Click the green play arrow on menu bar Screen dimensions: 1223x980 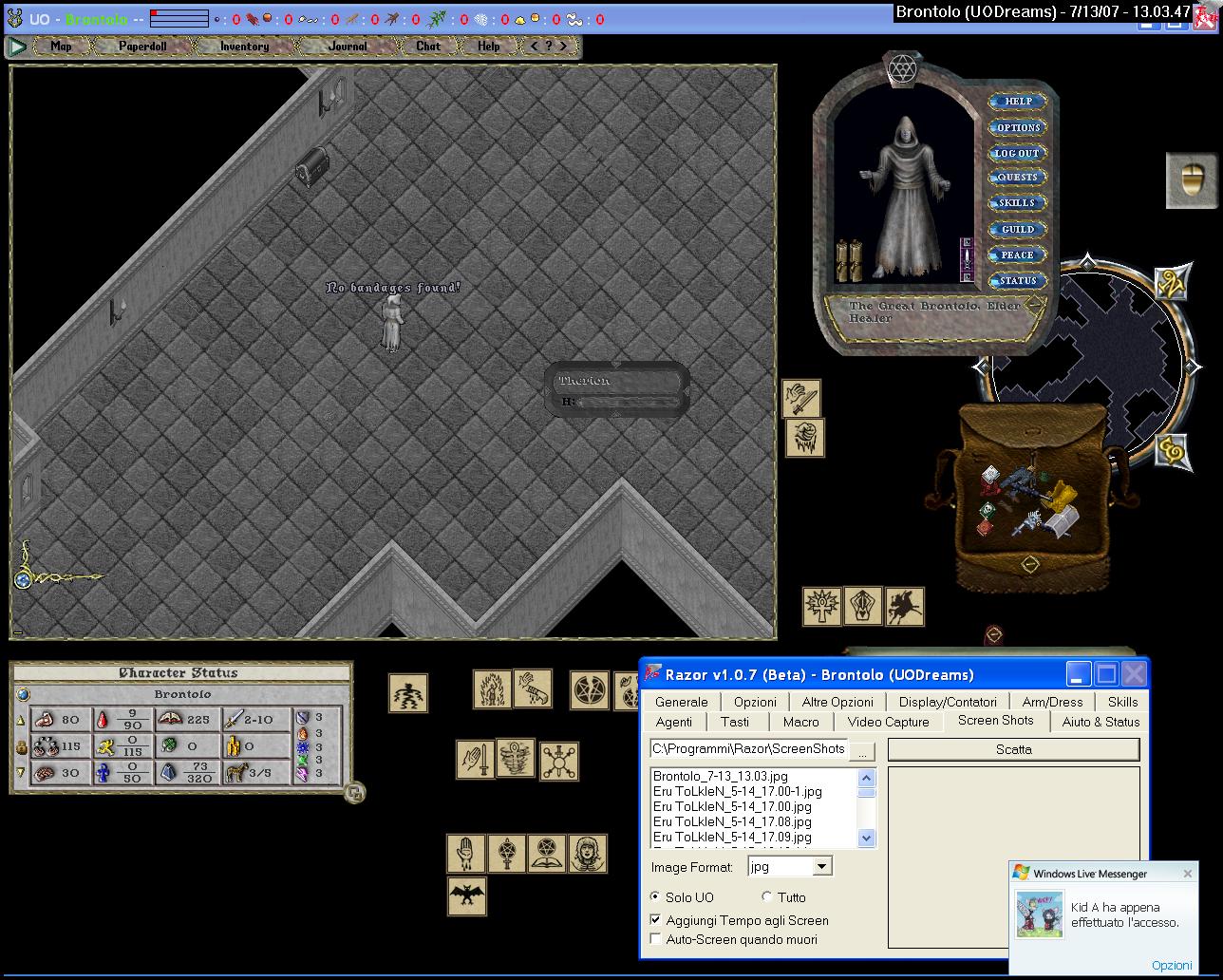[17, 46]
